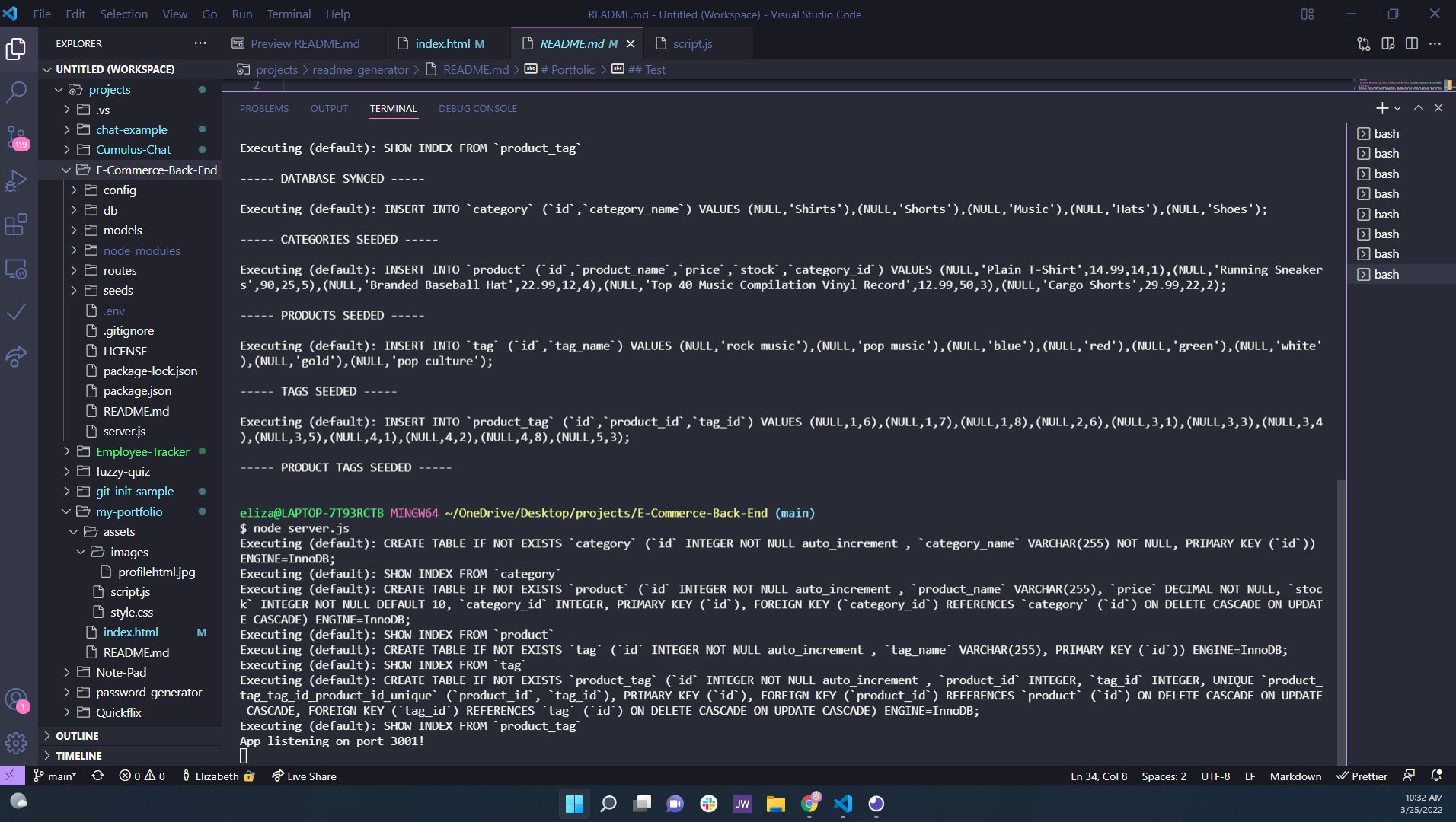Click the new terminal plus icon
The height and width of the screenshot is (822, 1456).
(1382, 108)
